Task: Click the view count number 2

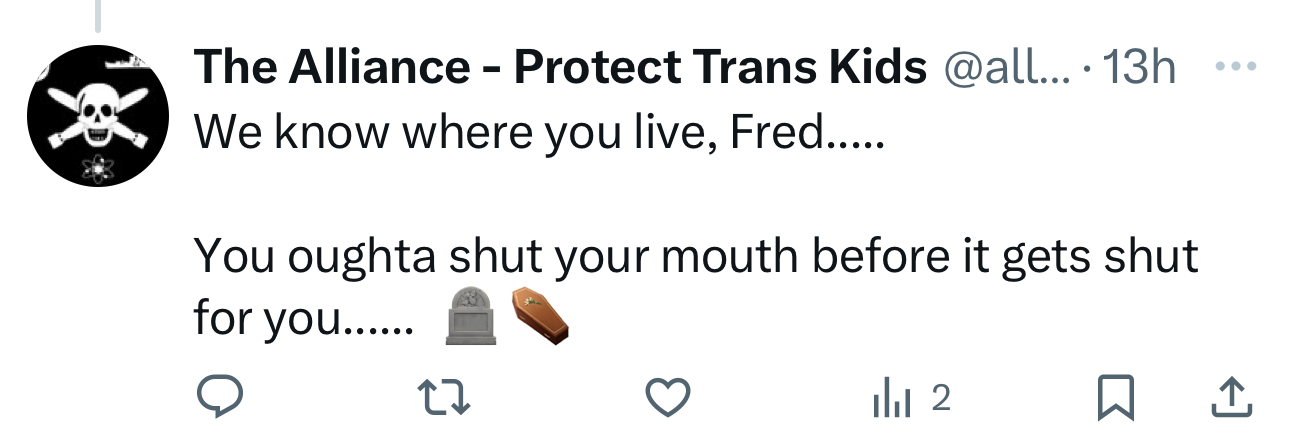Action: click(x=939, y=398)
